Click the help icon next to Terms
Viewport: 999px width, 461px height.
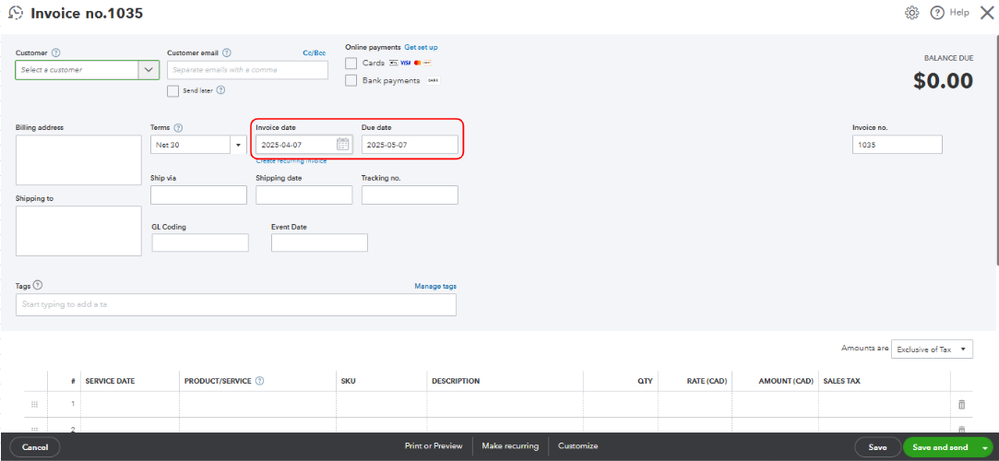click(x=178, y=127)
